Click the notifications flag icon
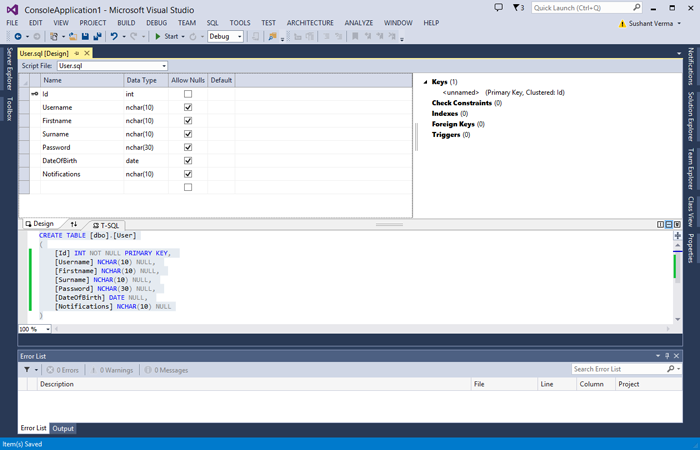The width and height of the screenshot is (700, 450). pyautogui.click(x=517, y=7)
